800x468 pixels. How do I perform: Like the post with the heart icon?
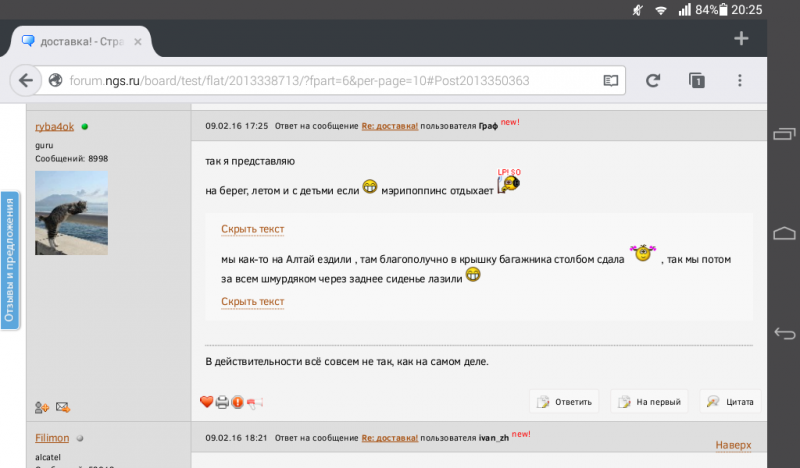click(x=207, y=402)
